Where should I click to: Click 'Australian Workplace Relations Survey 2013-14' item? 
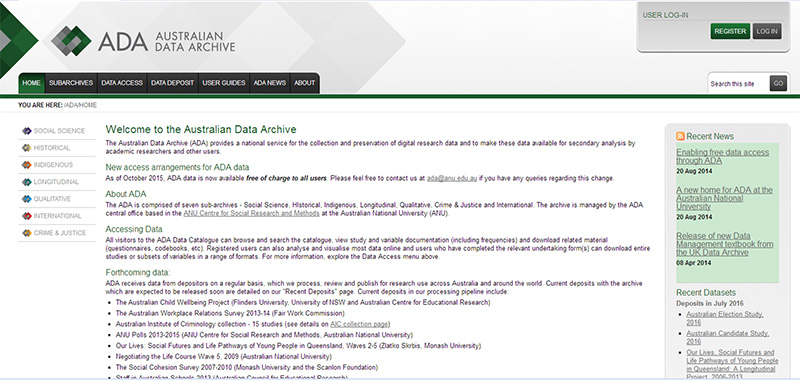230,313
